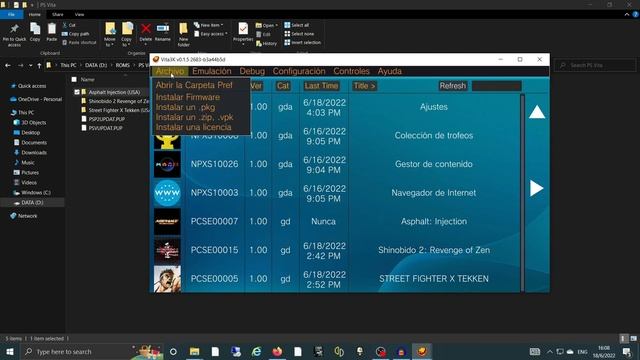Open the Archivo menu in Vita3K

coord(170,71)
